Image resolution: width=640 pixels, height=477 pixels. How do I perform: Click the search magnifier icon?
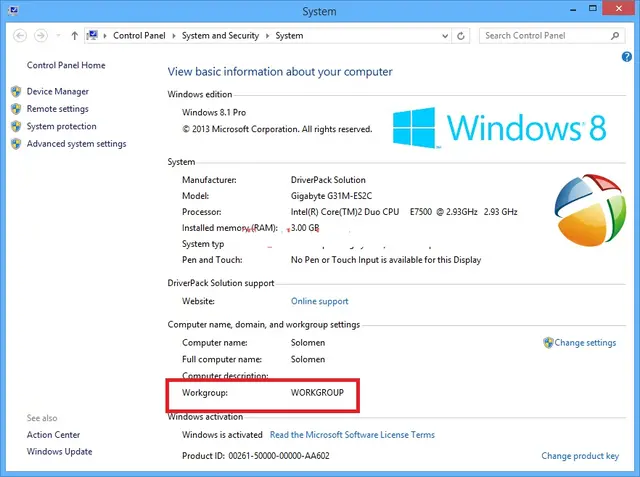point(615,35)
